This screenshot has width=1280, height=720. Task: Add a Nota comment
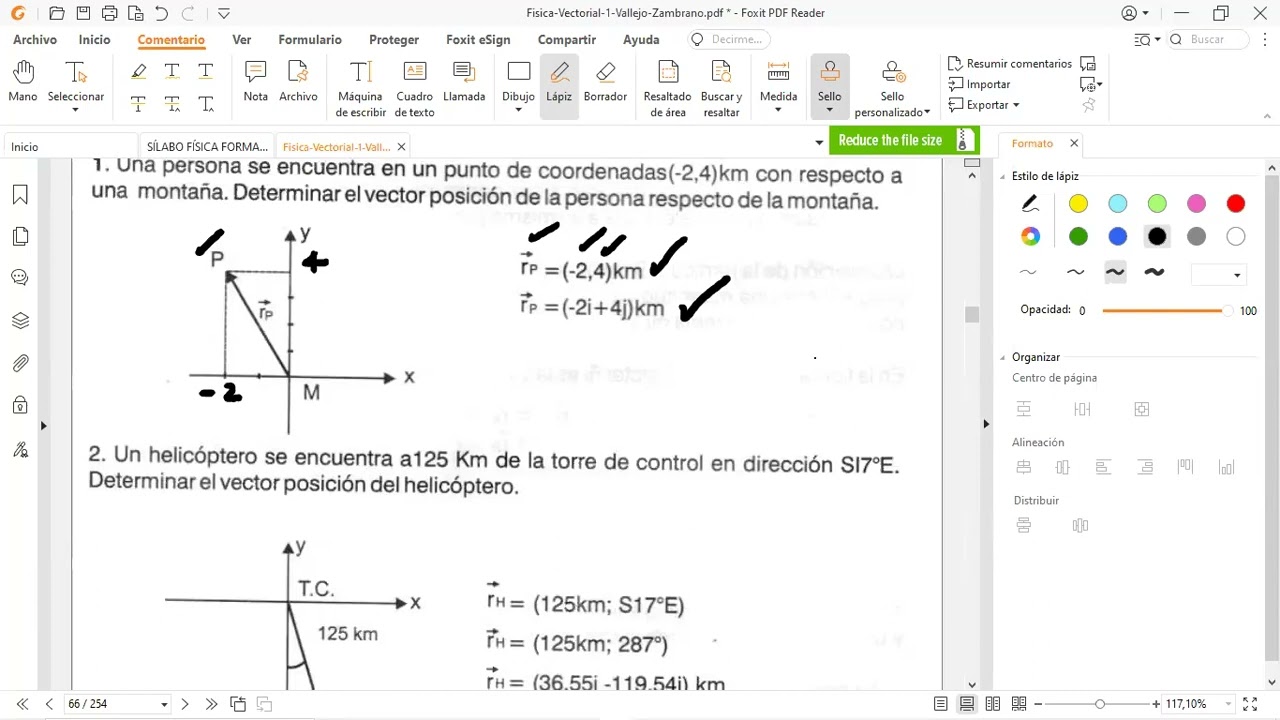[255, 82]
